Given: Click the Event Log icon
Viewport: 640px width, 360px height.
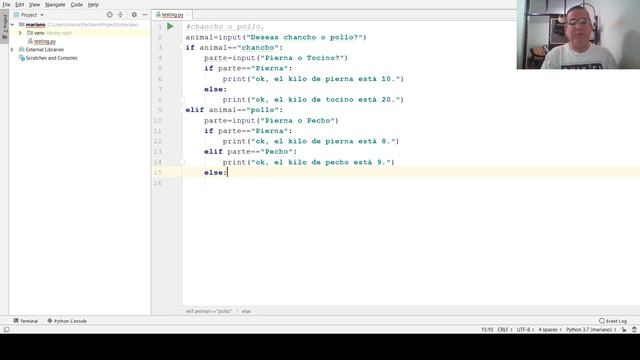Looking at the screenshot, I should [x=602, y=321].
